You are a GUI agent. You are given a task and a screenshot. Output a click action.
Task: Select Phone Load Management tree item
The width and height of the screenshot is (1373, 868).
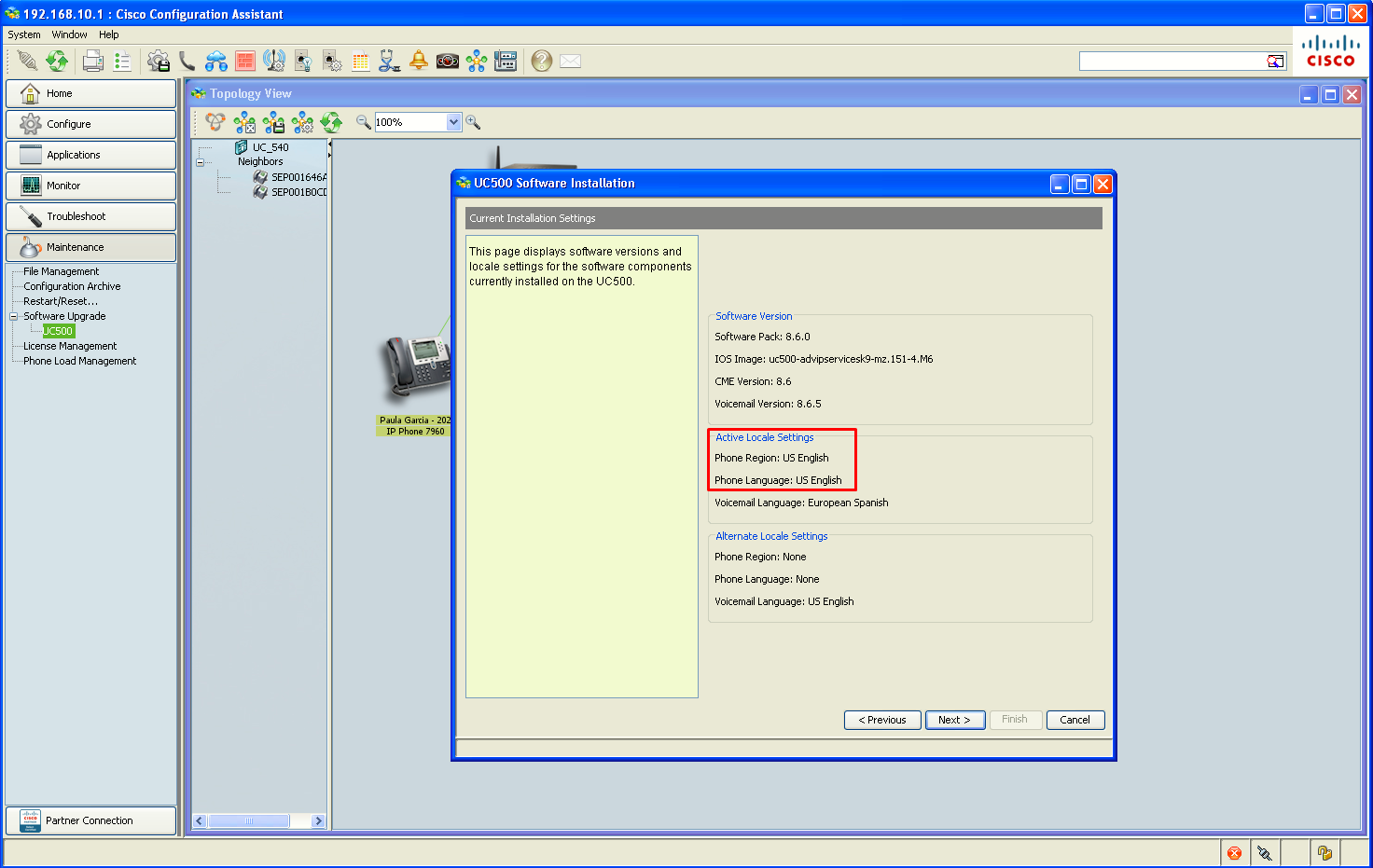pos(79,361)
